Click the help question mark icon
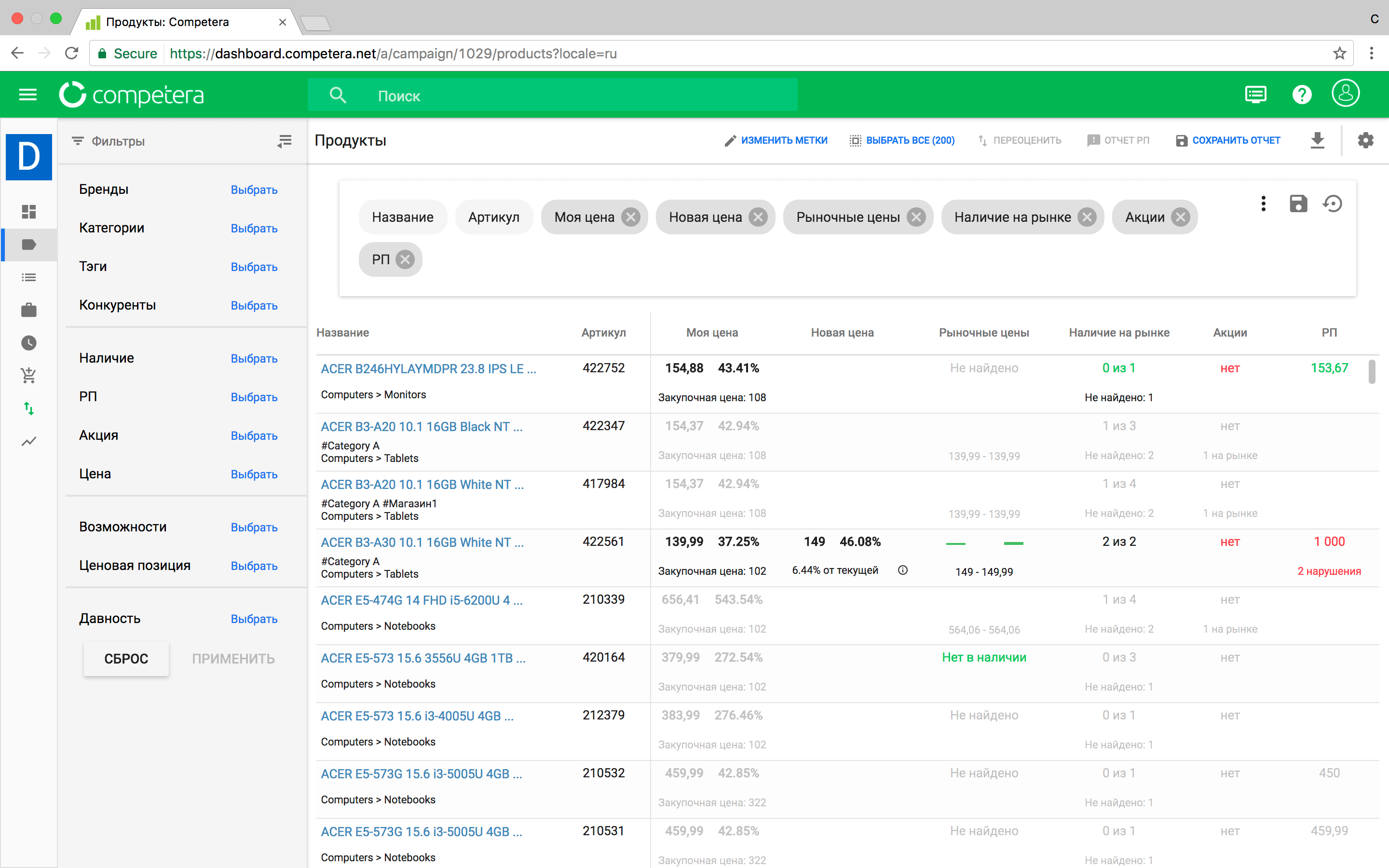The height and width of the screenshot is (868, 1389). point(1301,95)
